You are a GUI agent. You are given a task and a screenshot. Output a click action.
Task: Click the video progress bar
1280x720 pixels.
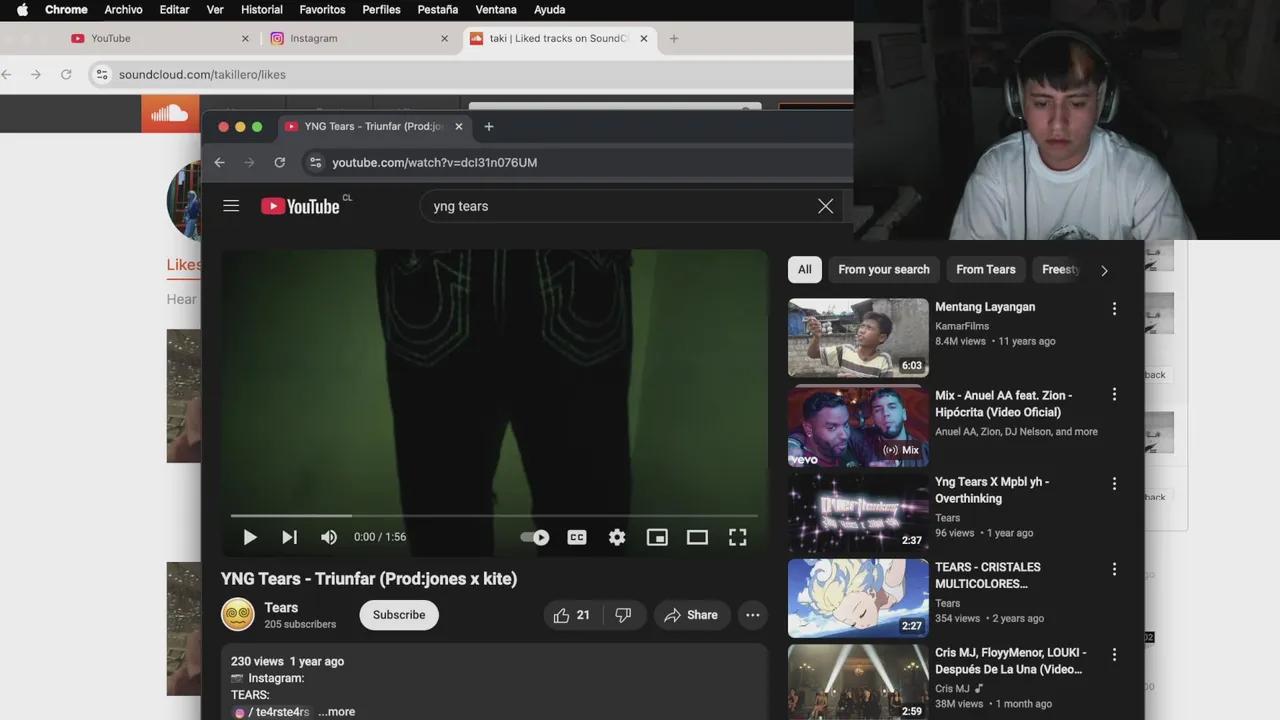pyautogui.click(x=494, y=516)
